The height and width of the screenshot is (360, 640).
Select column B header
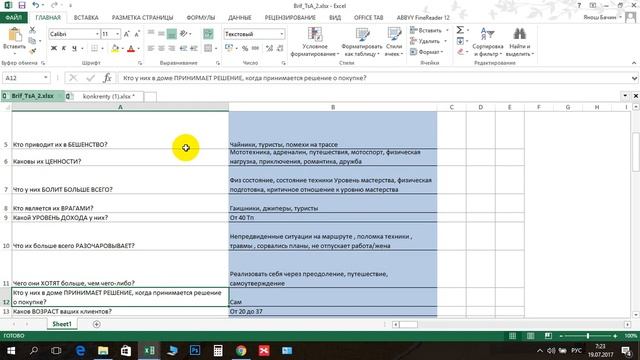click(x=333, y=107)
